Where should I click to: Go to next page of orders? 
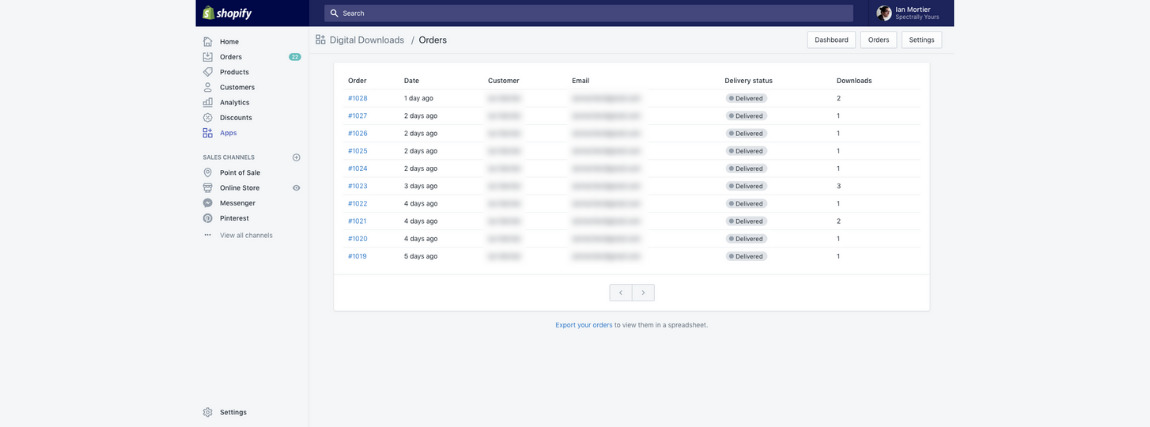[x=643, y=293]
